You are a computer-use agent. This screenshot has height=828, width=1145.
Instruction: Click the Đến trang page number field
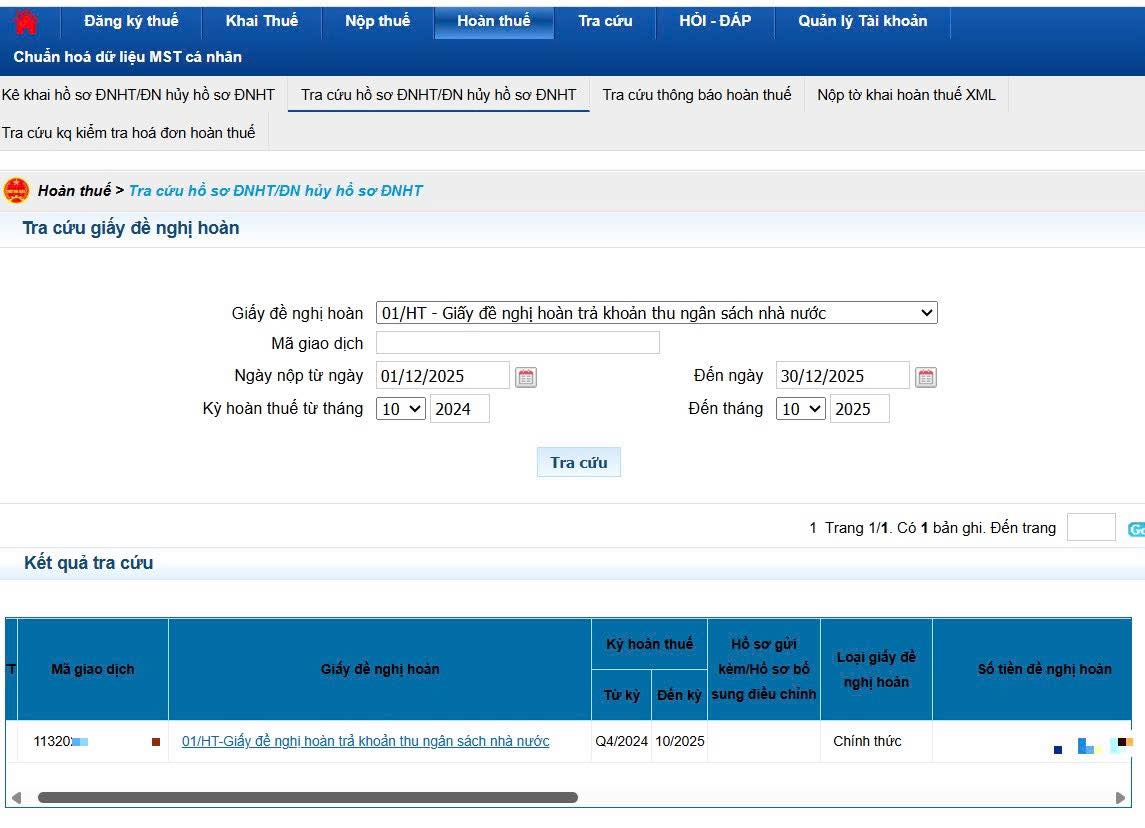tap(1091, 527)
